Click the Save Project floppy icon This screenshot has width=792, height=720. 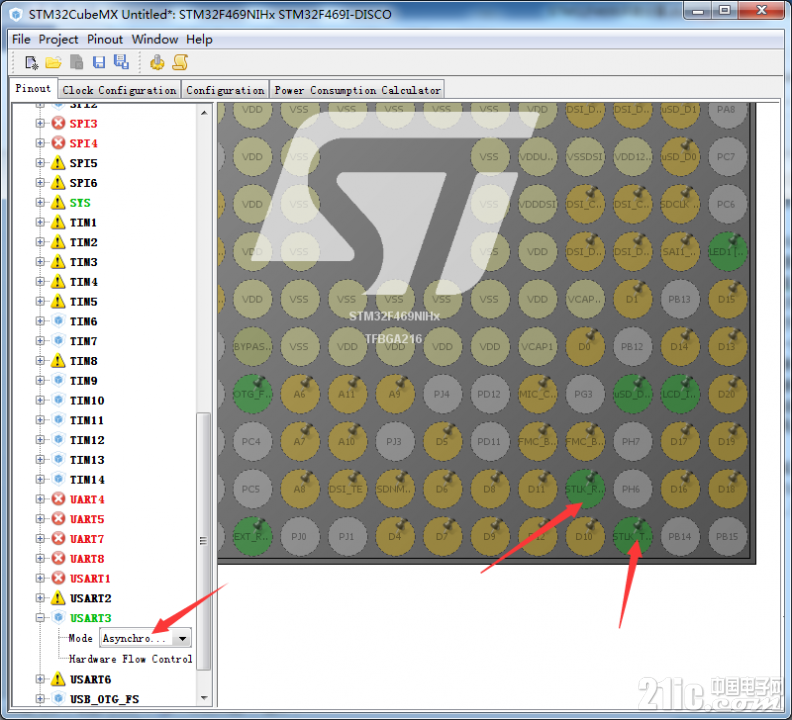pyautogui.click(x=98, y=62)
